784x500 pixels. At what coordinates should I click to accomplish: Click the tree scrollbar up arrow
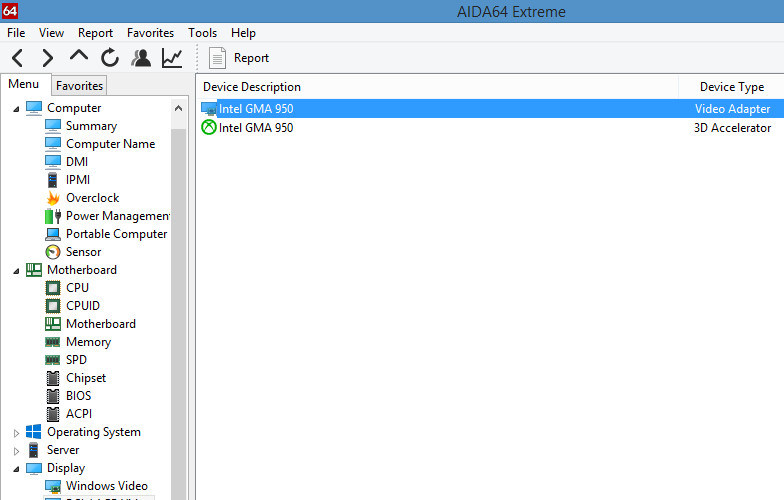coord(178,108)
